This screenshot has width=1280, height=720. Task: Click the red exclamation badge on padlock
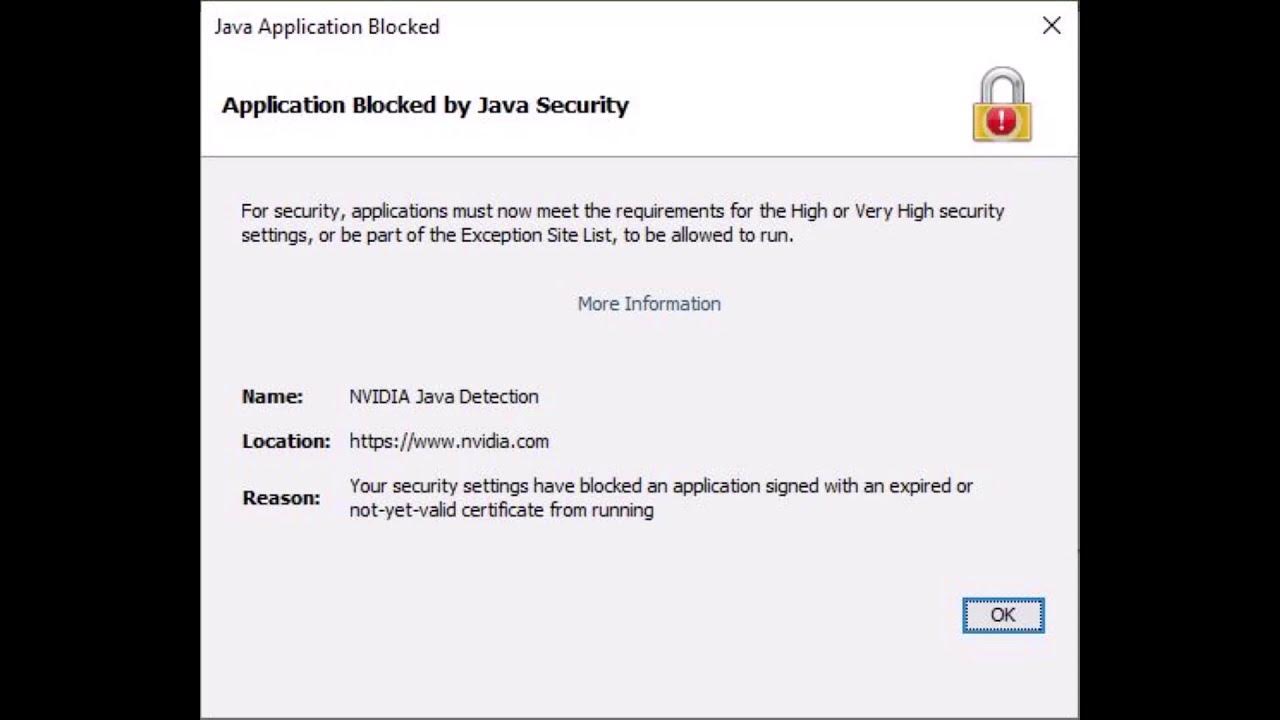(1001, 122)
